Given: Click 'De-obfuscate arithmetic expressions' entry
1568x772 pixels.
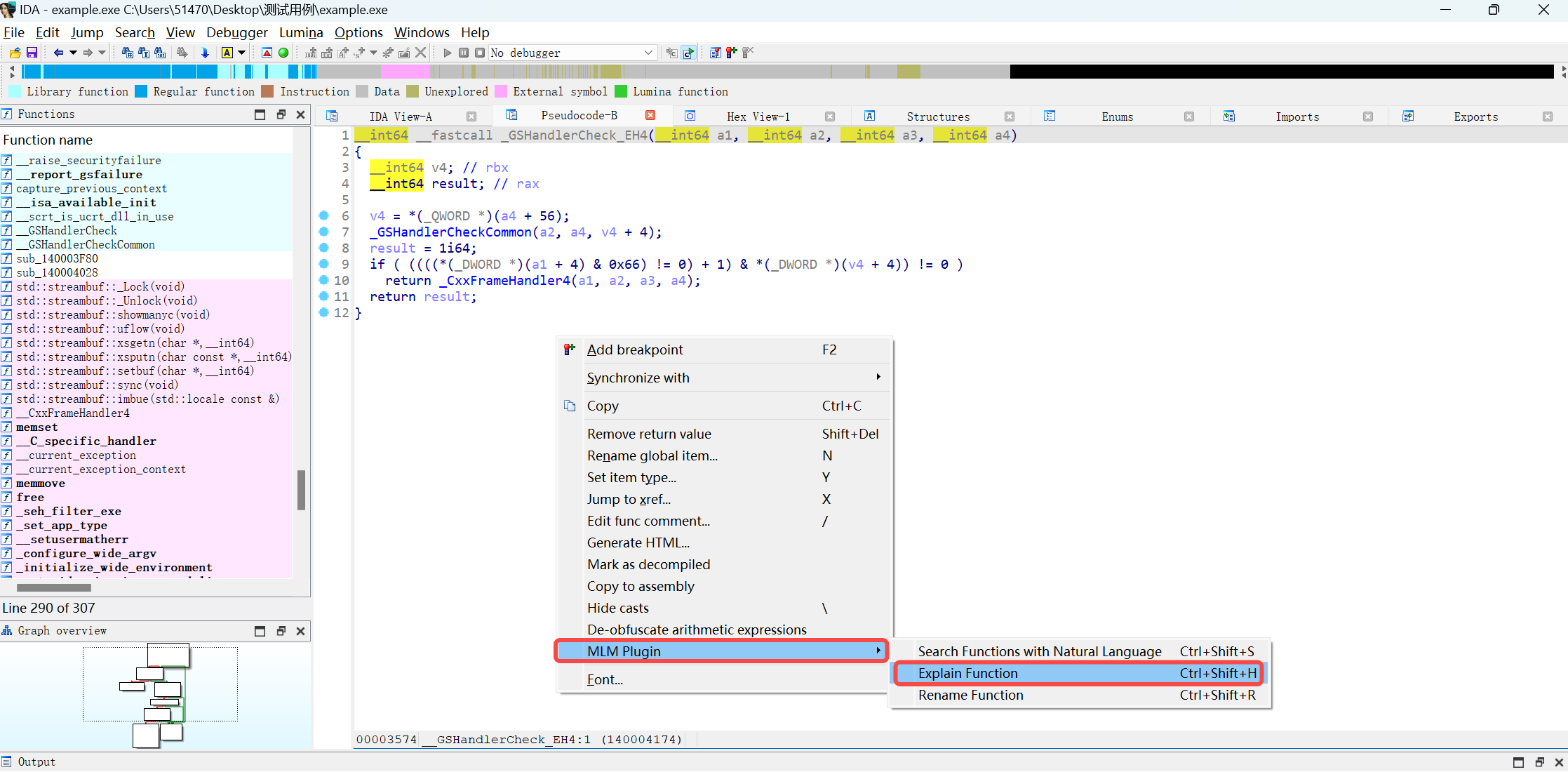Looking at the screenshot, I should (x=724, y=630).
